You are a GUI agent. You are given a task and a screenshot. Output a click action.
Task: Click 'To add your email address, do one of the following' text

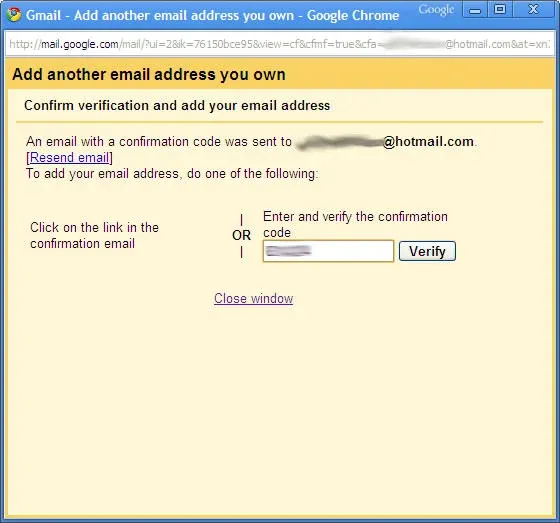click(172, 174)
